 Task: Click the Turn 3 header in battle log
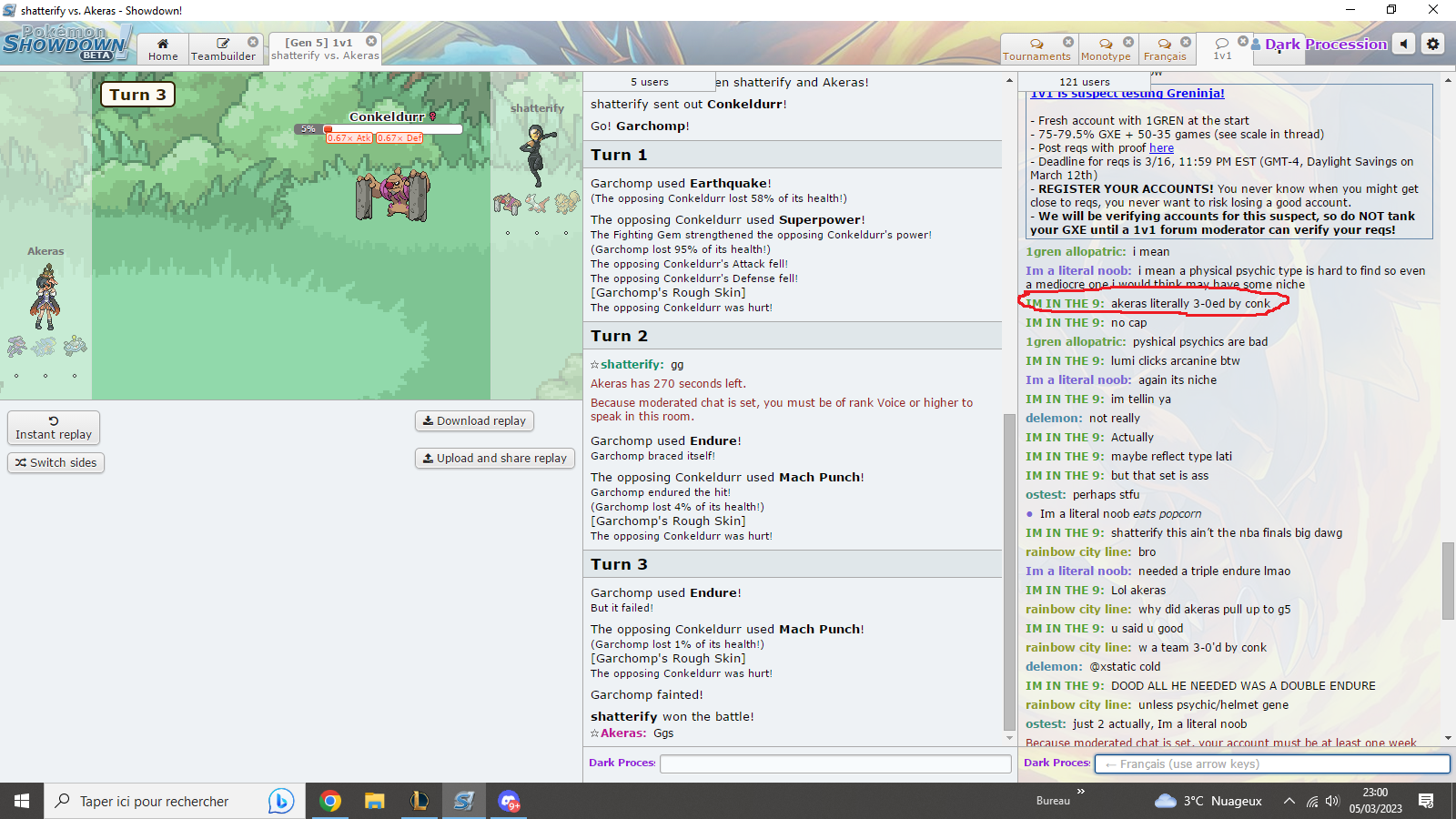tap(793, 564)
